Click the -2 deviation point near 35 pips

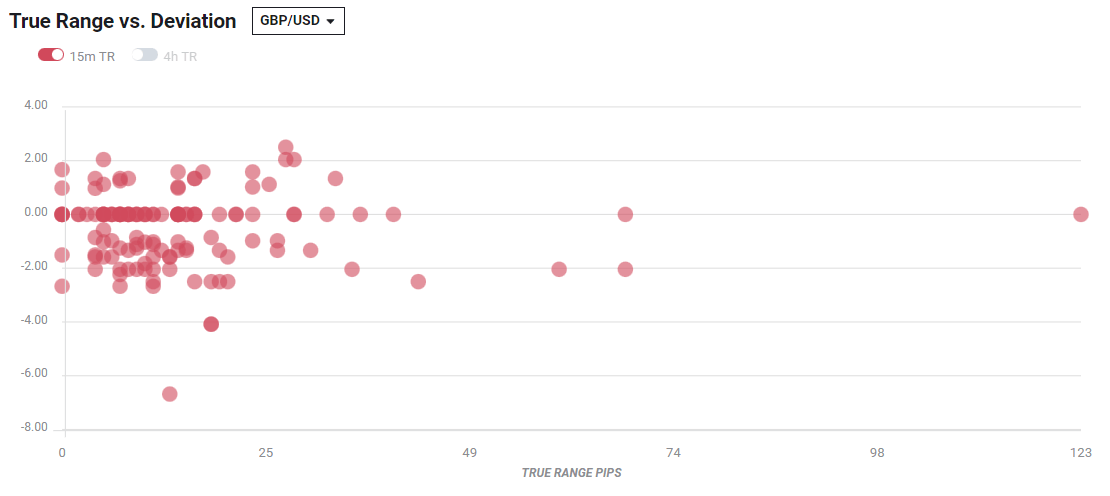pyautogui.click(x=352, y=269)
